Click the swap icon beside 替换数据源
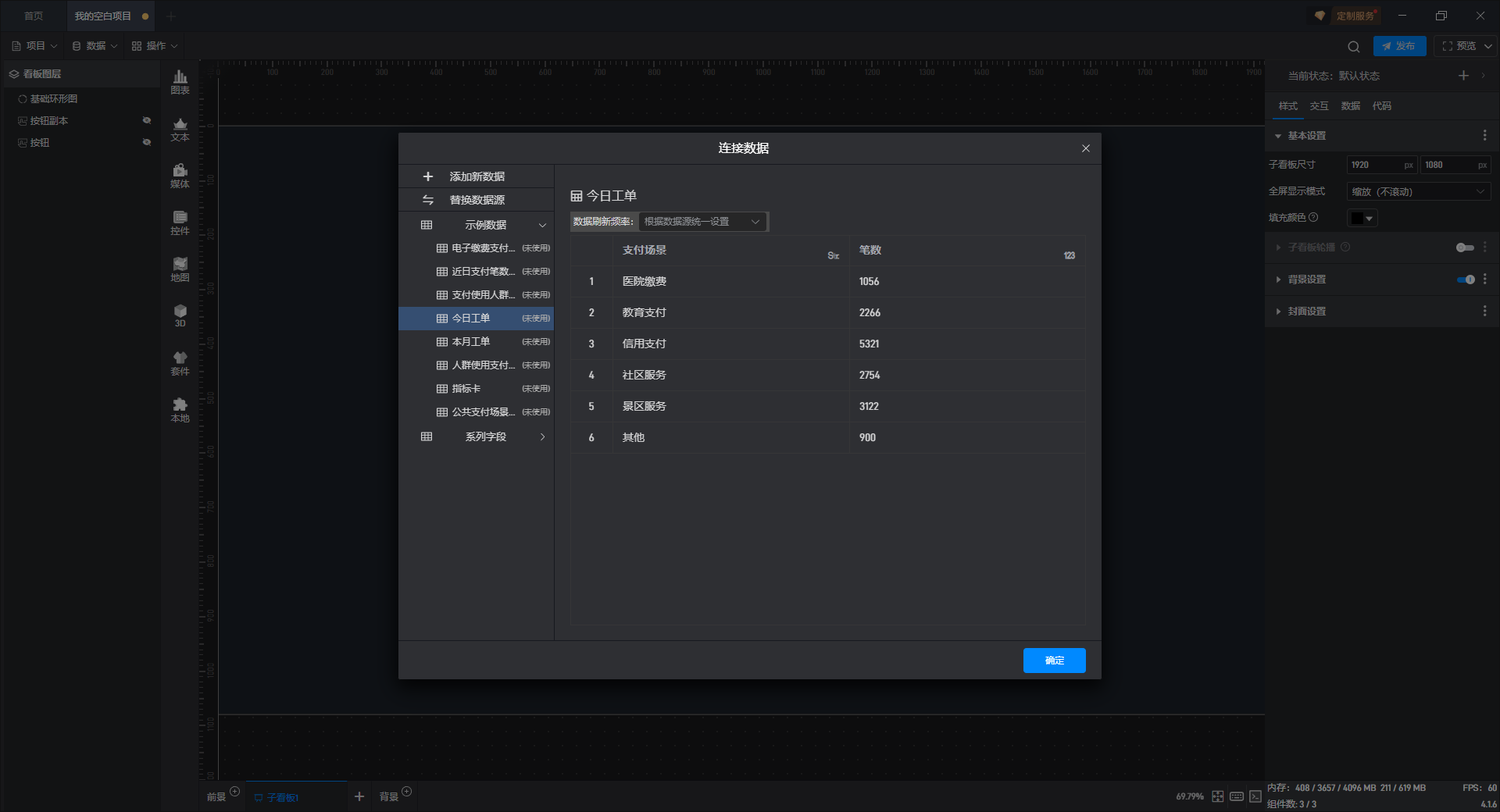 point(427,200)
